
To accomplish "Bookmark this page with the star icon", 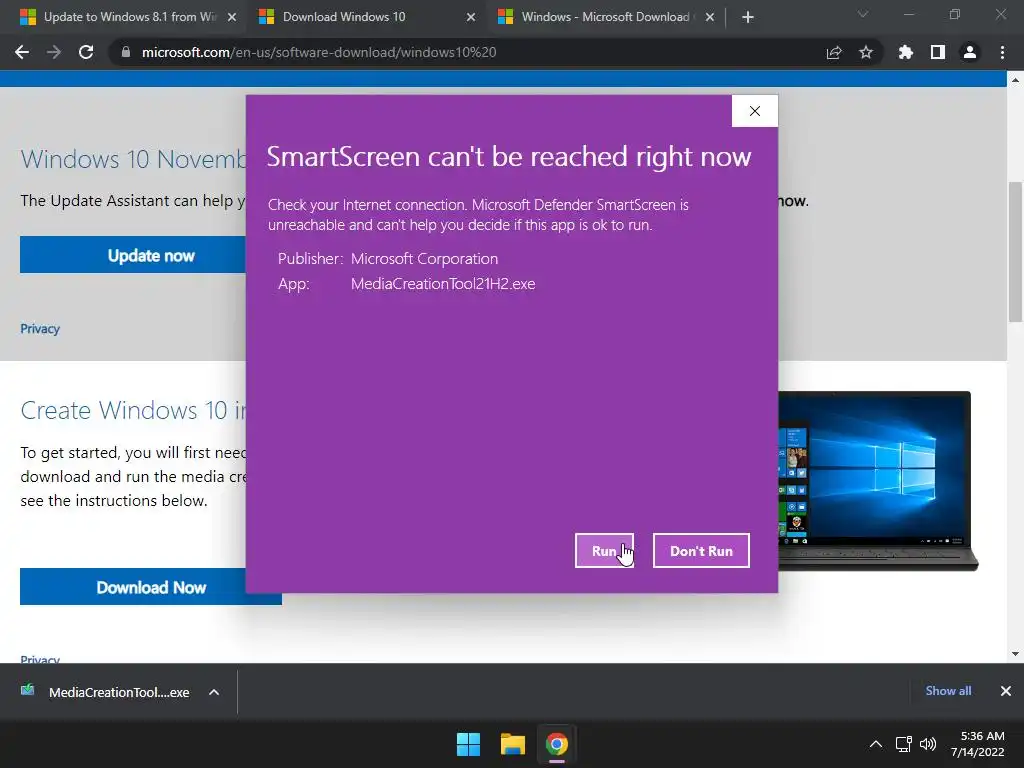I will 866,52.
